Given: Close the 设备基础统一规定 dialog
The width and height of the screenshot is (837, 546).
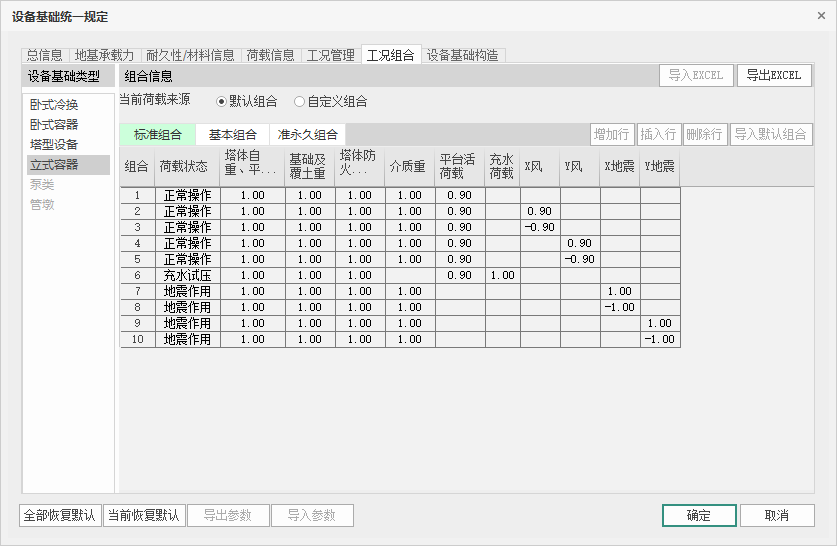Looking at the screenshot, I should pos(821,16).
